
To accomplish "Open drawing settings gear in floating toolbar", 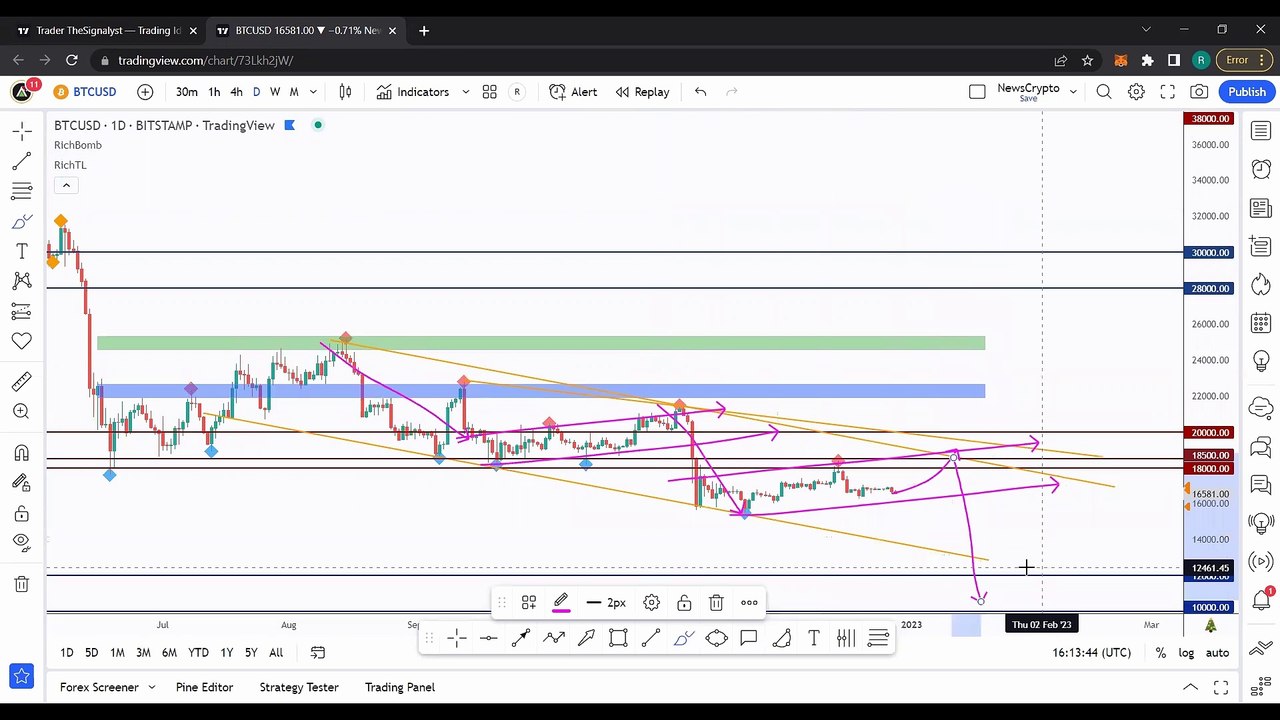I will [x=651, y=602].
